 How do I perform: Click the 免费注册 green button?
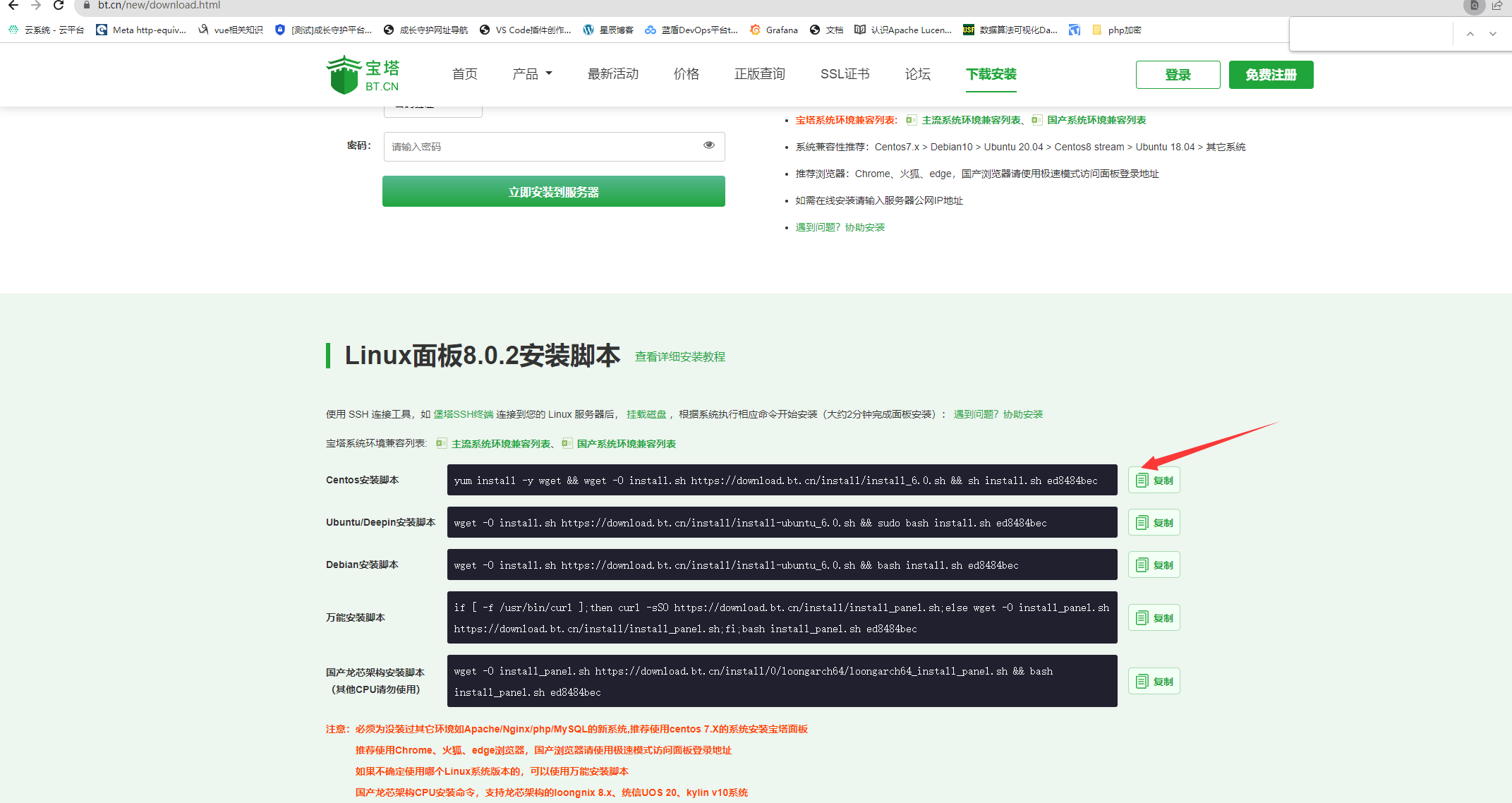click(x=1271, y=75)
